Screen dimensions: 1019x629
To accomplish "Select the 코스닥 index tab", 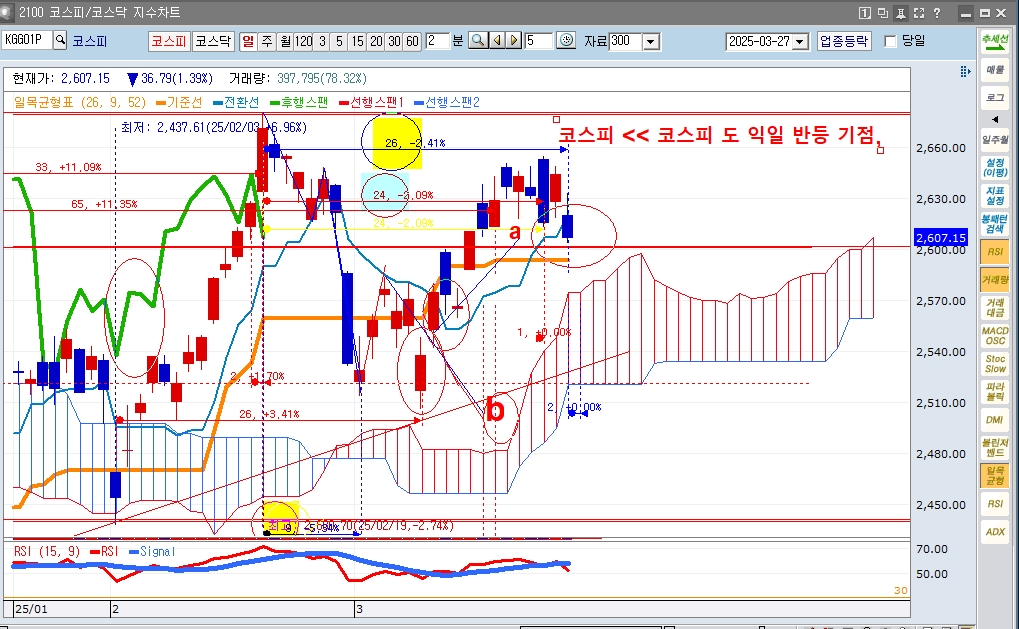I will point(213,41).
